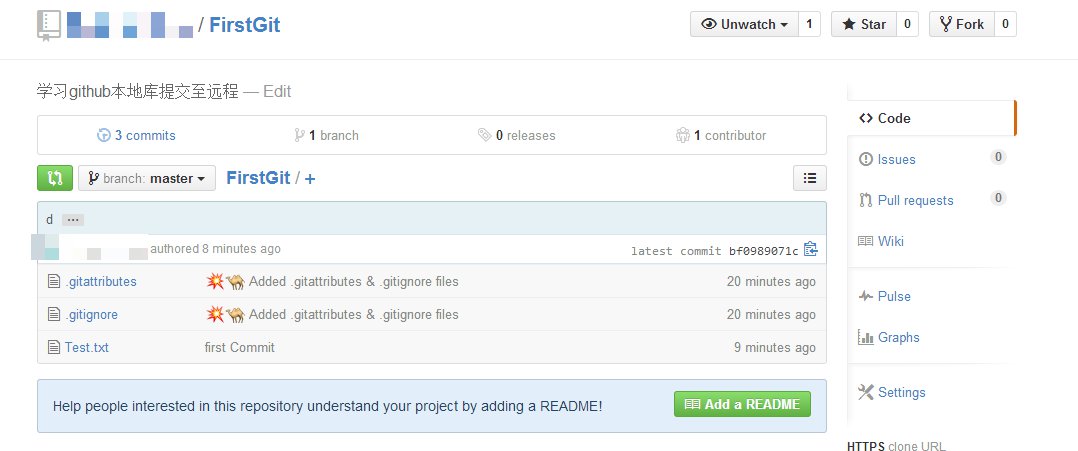Viewport: 1078px width, 451px height.
Task: Click the '9 minutes ago' timestamp
Action: tap(775, 347)
